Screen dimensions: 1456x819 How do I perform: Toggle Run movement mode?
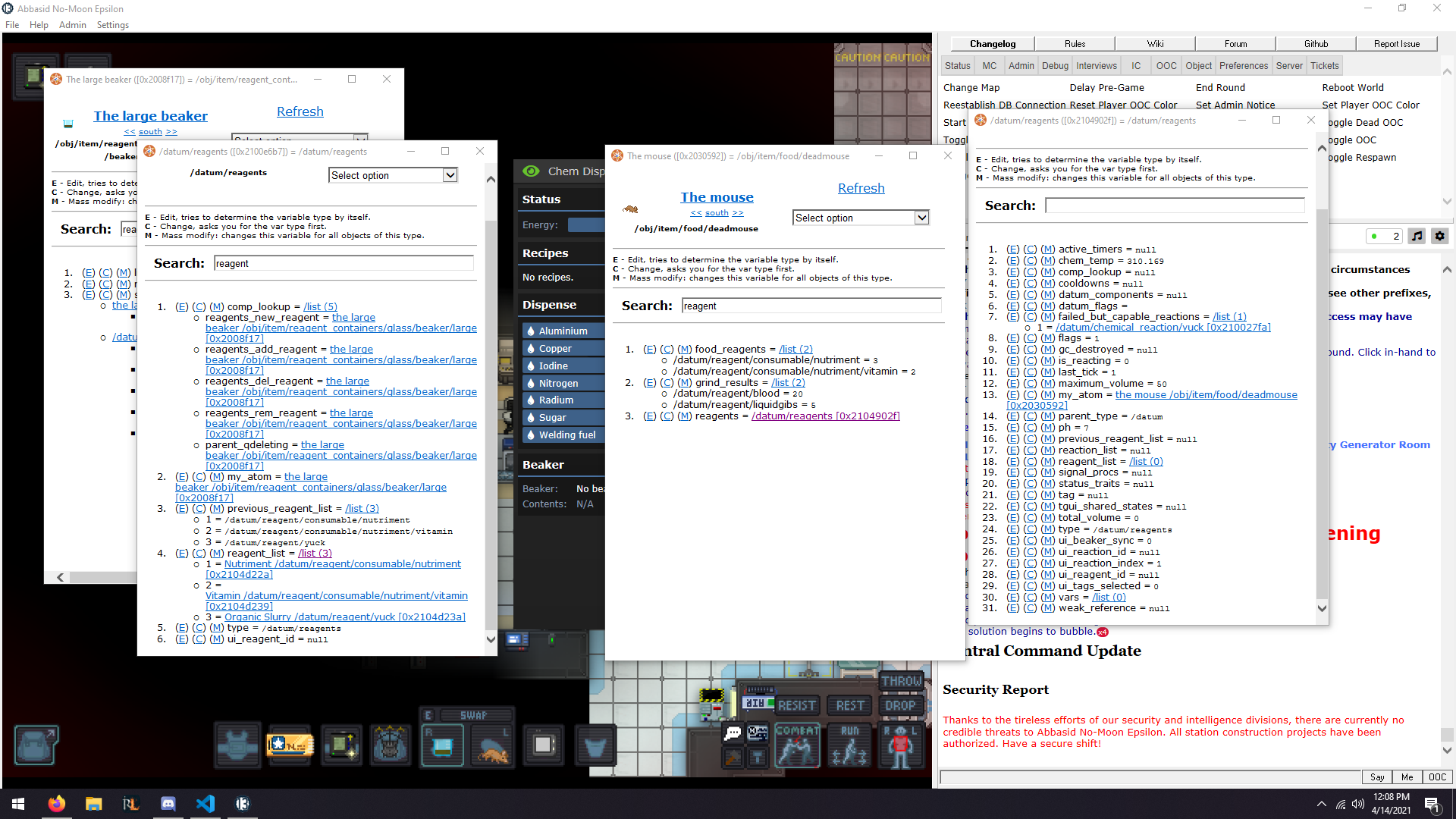point(849,745)
